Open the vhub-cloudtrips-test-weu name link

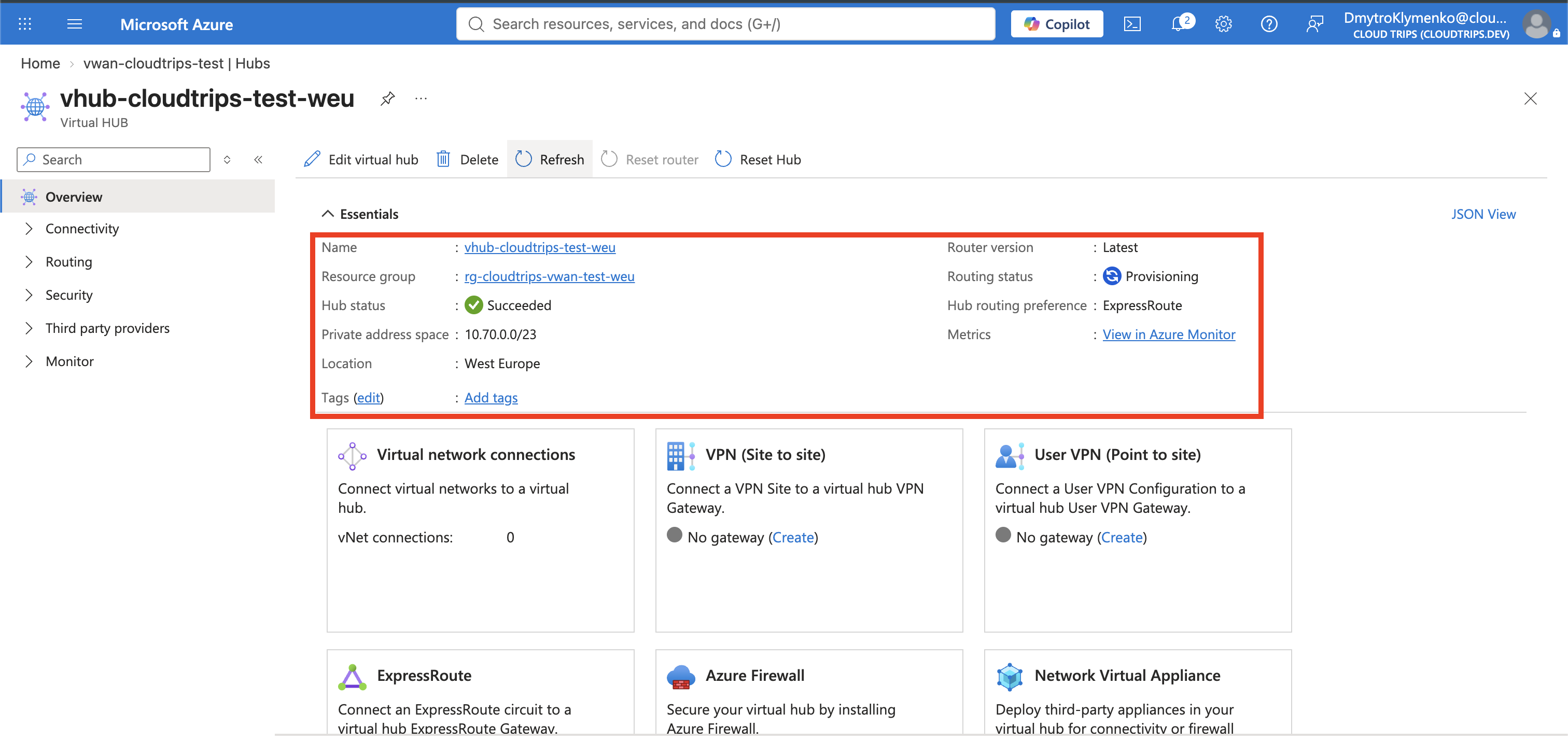[540, 247]
